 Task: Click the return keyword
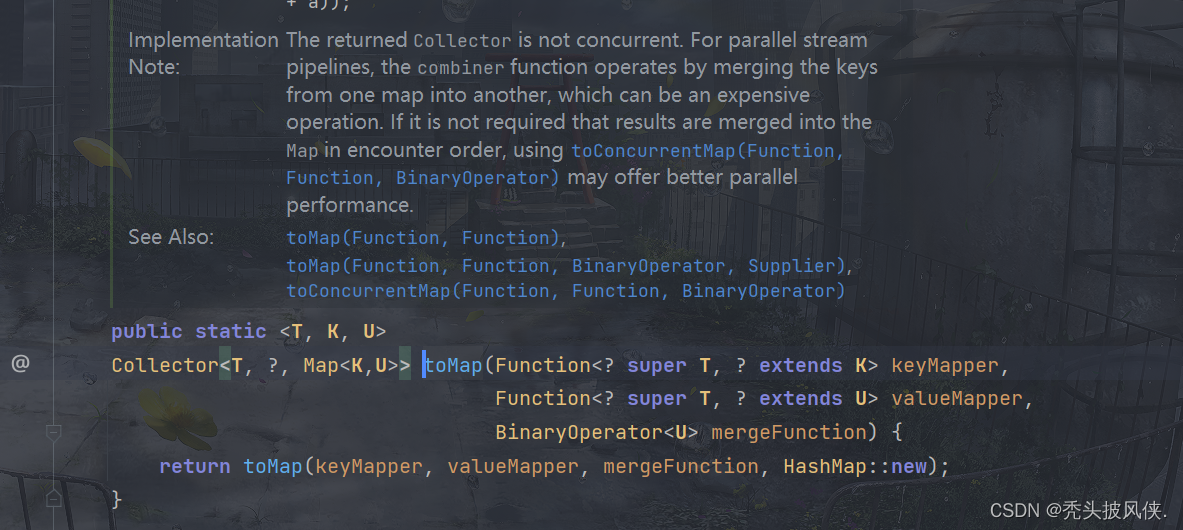[x=195, y=467]
